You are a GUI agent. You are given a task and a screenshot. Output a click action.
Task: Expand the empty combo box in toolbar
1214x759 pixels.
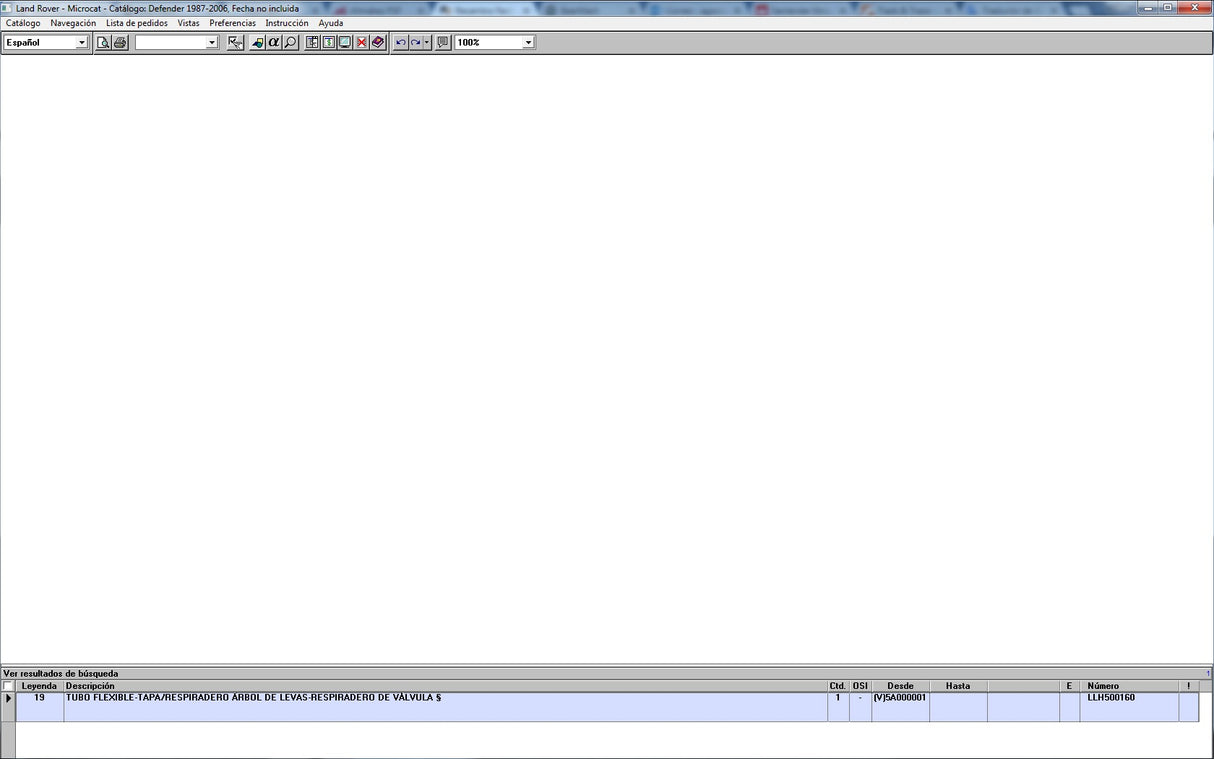tap(212, 43)
